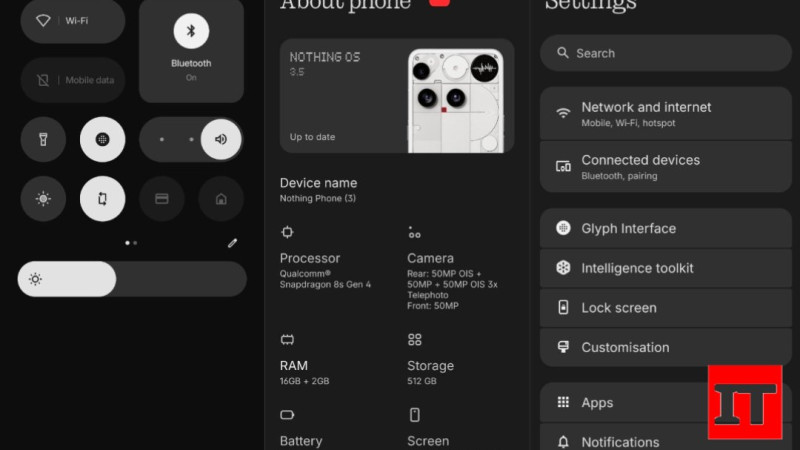Click the Intelligence toolkit icon
The width and height of the screenshot is (800, 450).
563,267
